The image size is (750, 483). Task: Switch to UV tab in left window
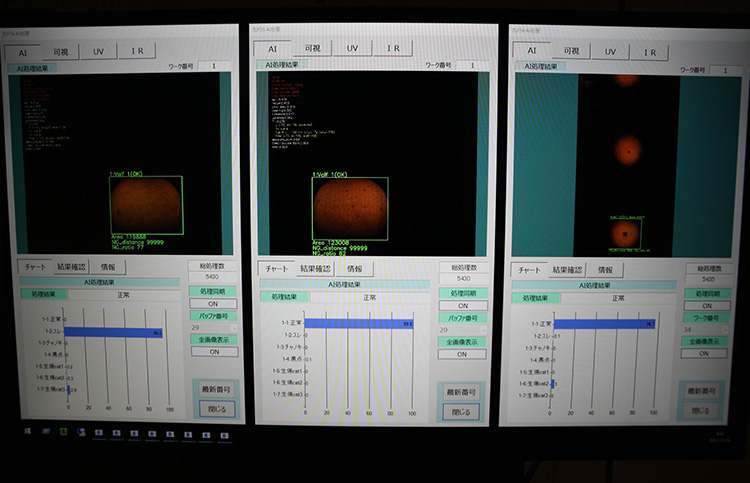tap(98, 51)
